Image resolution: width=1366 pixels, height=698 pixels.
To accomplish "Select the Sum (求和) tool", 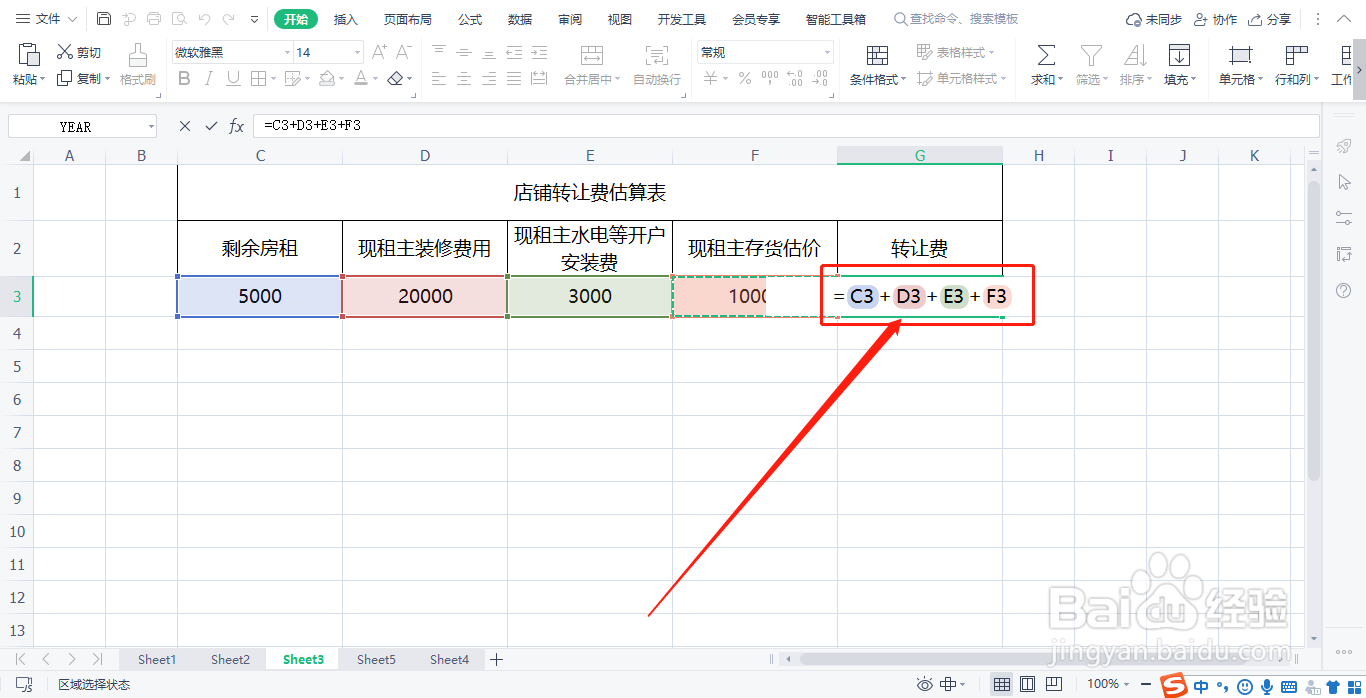I will (x=1044, y=62).
